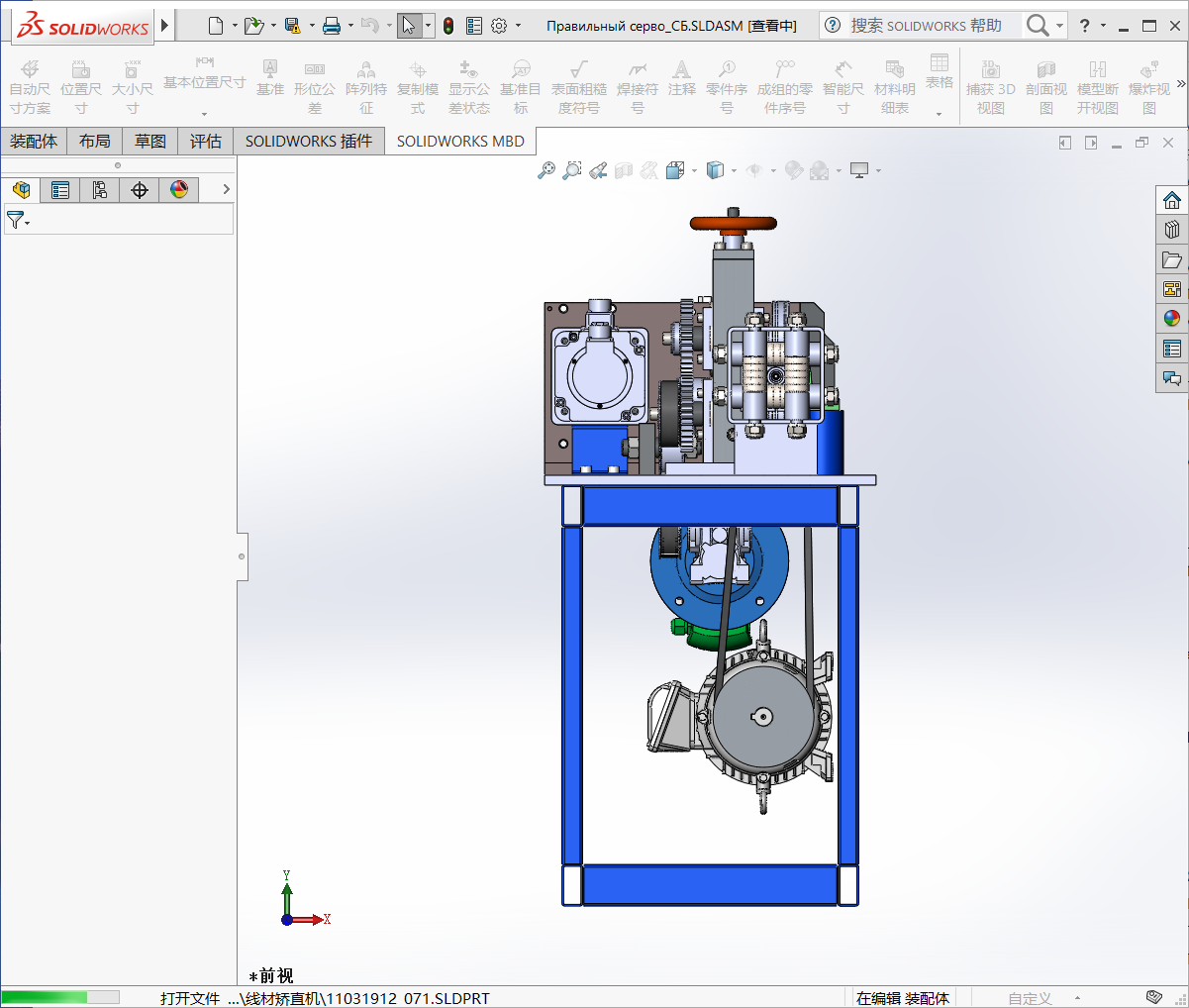Image resolution: width=1189 pixels, height=1008 pixels.
Task: Expand the Open file dropdown arrow
Action: (x=273, y=26)
